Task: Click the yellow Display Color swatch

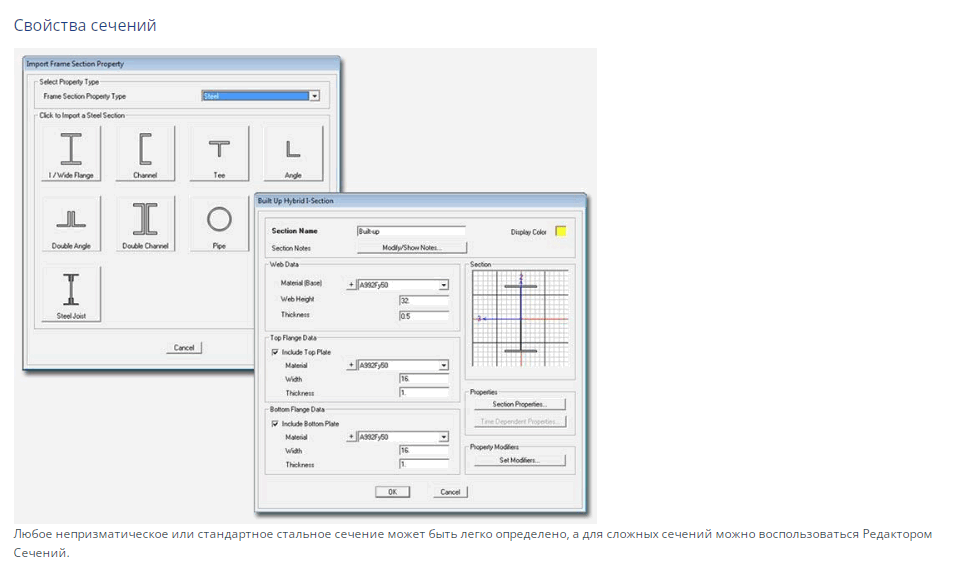Action: 561,231
